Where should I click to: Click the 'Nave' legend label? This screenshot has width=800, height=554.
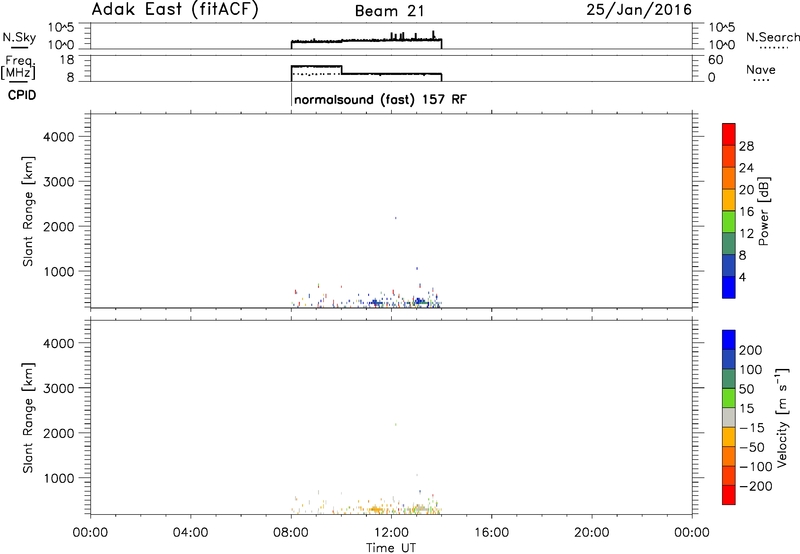[x=761, y=70]
